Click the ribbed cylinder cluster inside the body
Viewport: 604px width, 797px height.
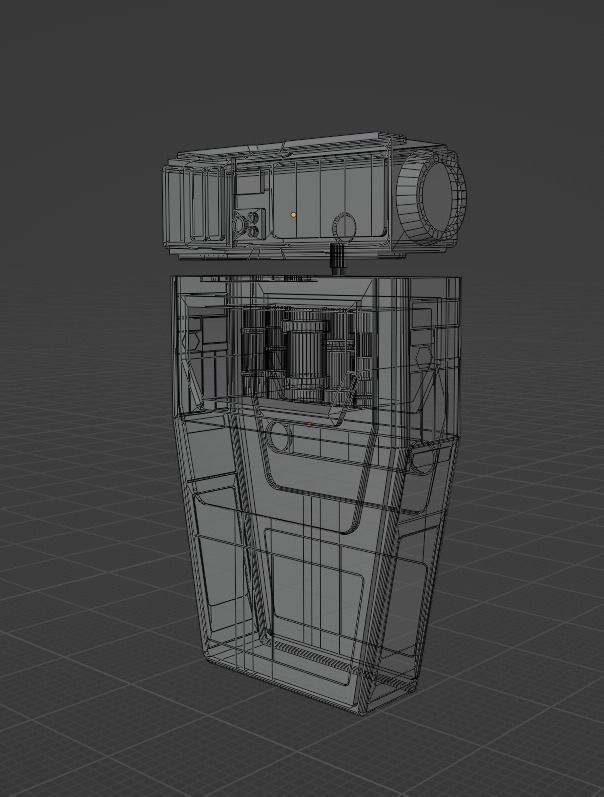[308, 355]
